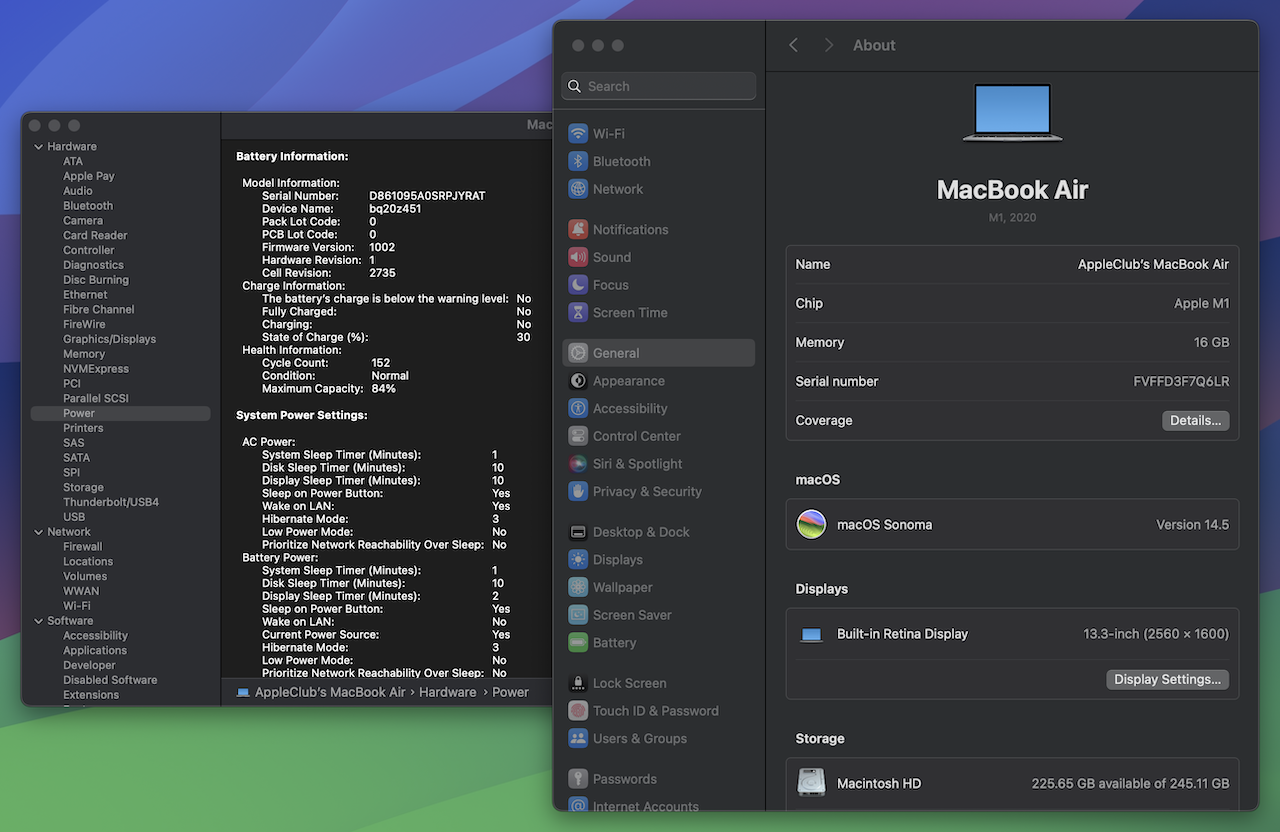
Task: Open the Privacy & Security hand icon
Action: (578, 491)
